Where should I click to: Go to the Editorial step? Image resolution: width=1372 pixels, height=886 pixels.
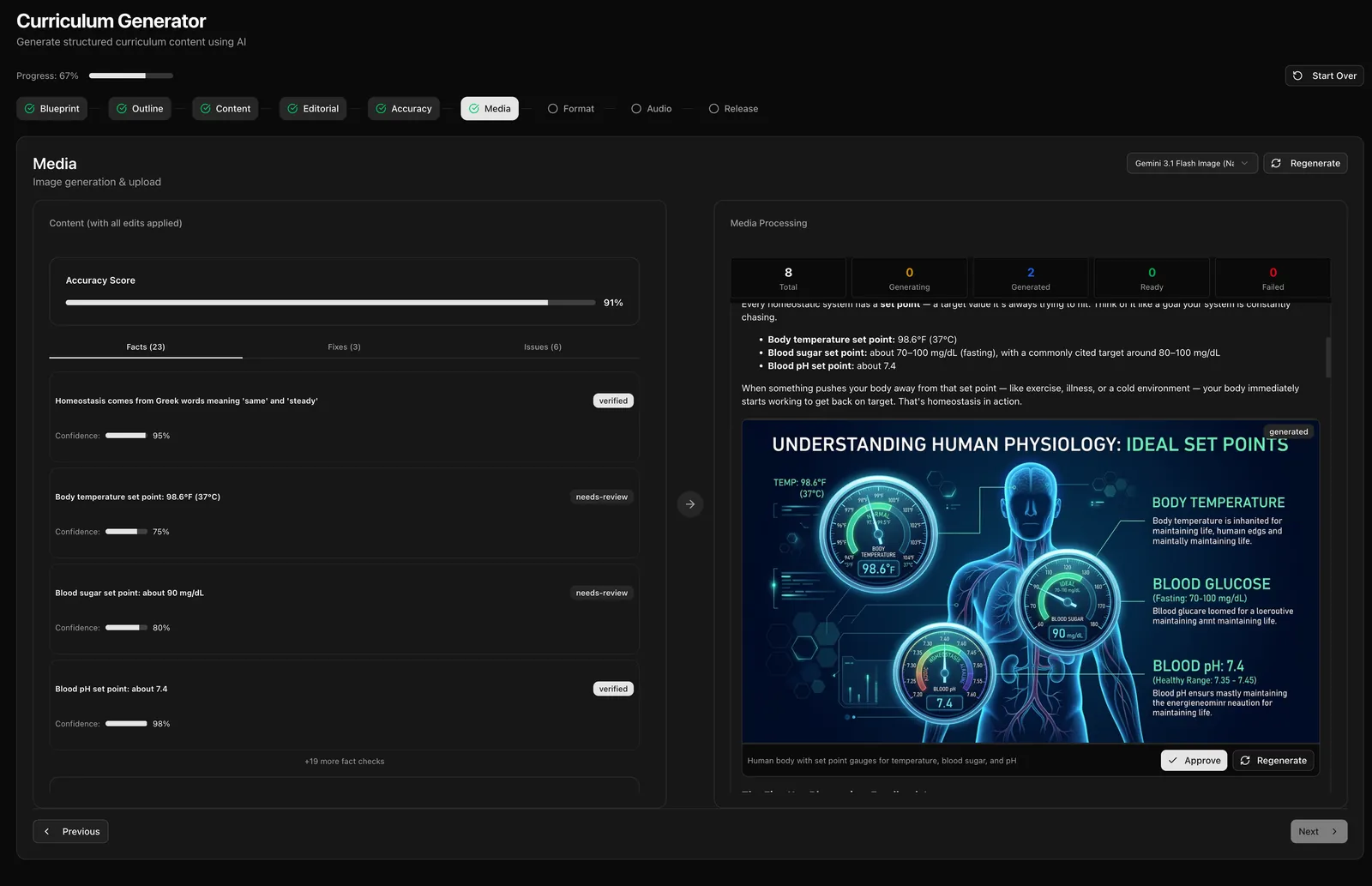[313, 109]
